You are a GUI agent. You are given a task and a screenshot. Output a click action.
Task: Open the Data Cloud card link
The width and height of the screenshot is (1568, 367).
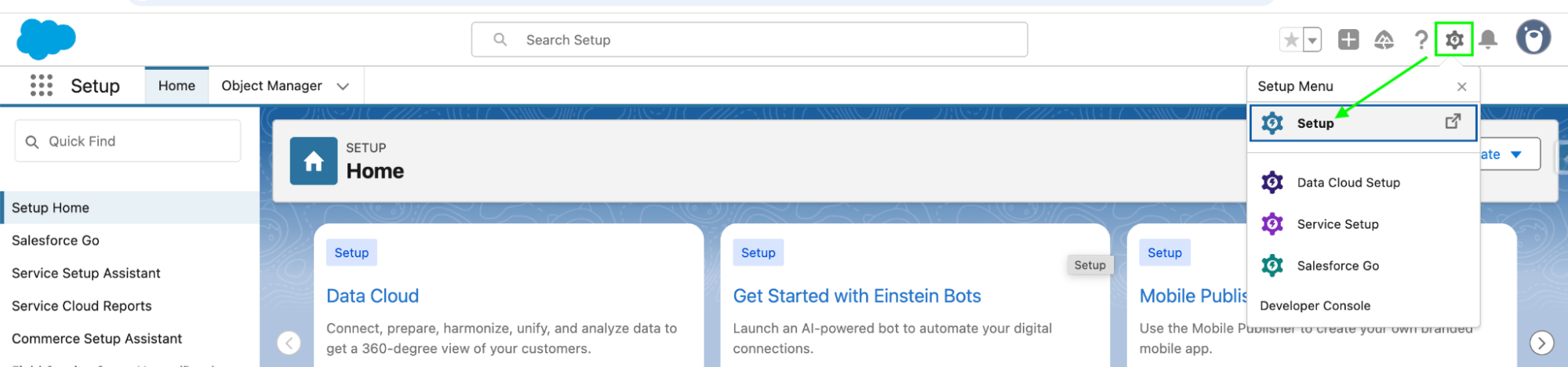pyautogui.click(x=373, y=296)
